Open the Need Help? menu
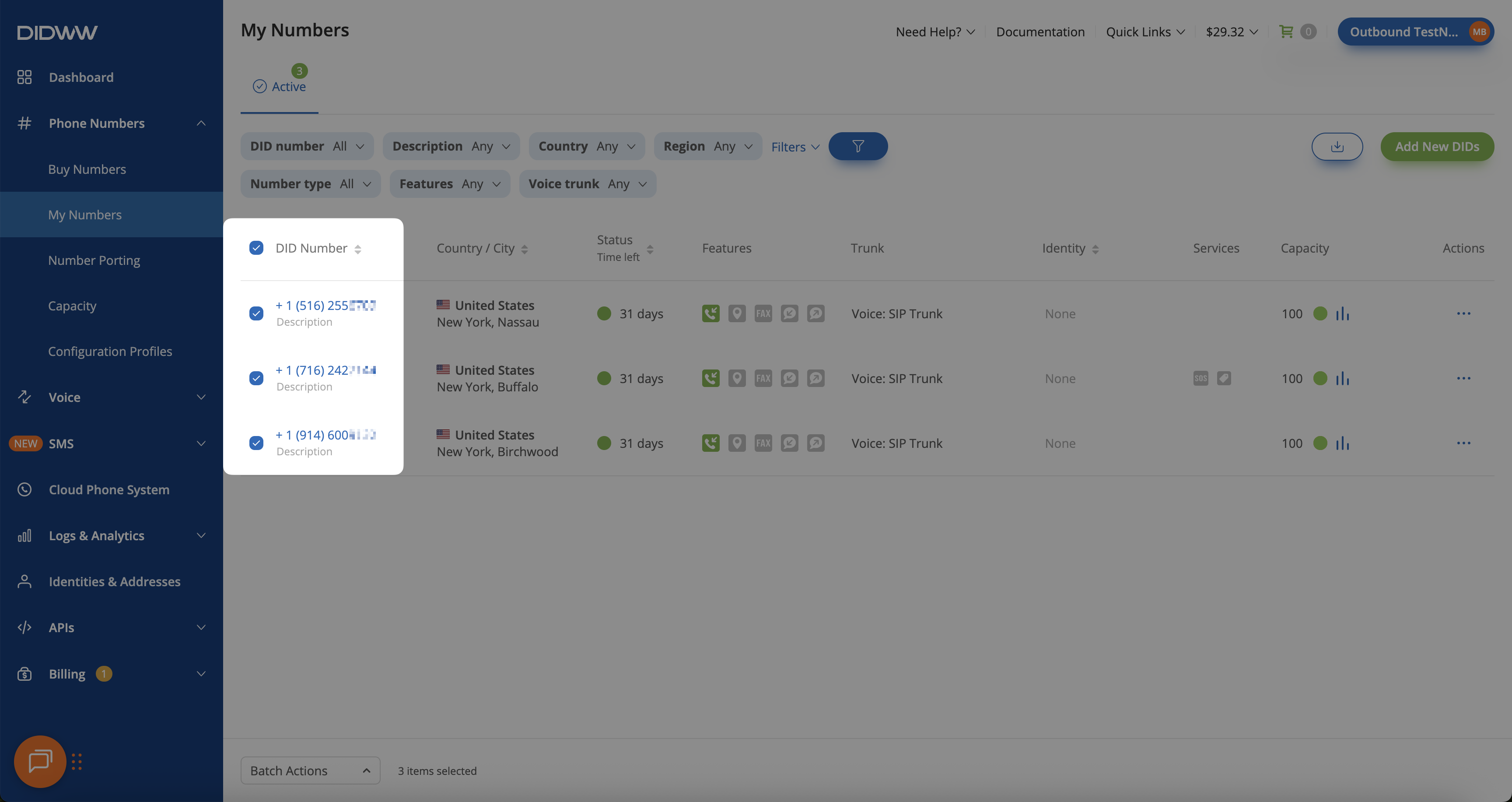Image resolution: width=1512 pixels, height=802 pixels. 935,32
